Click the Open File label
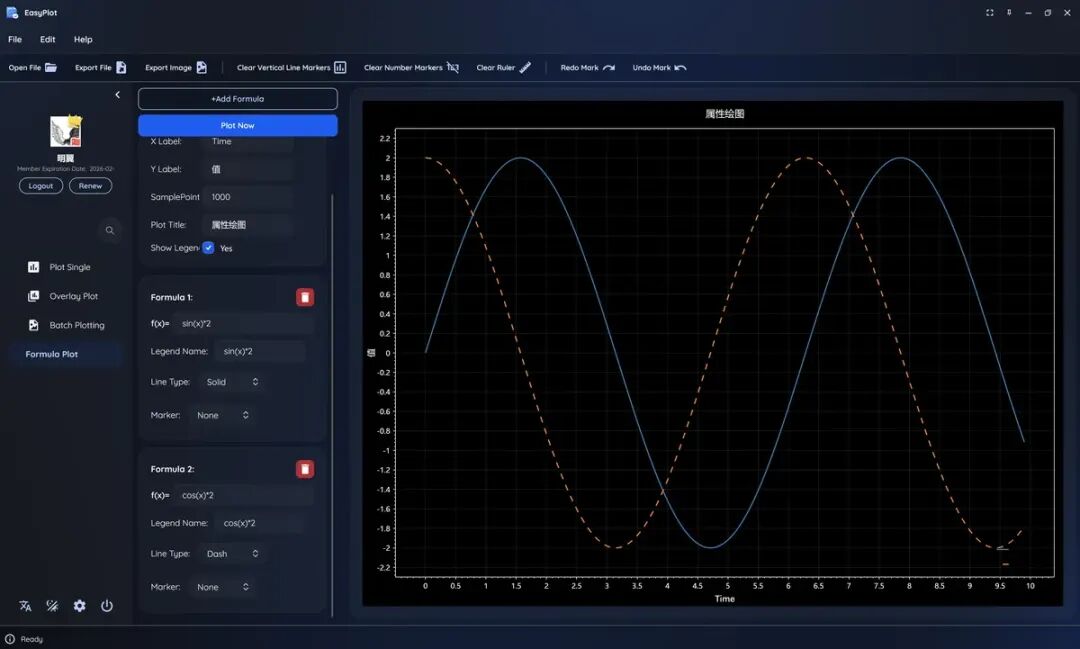 tap(25, 68)
